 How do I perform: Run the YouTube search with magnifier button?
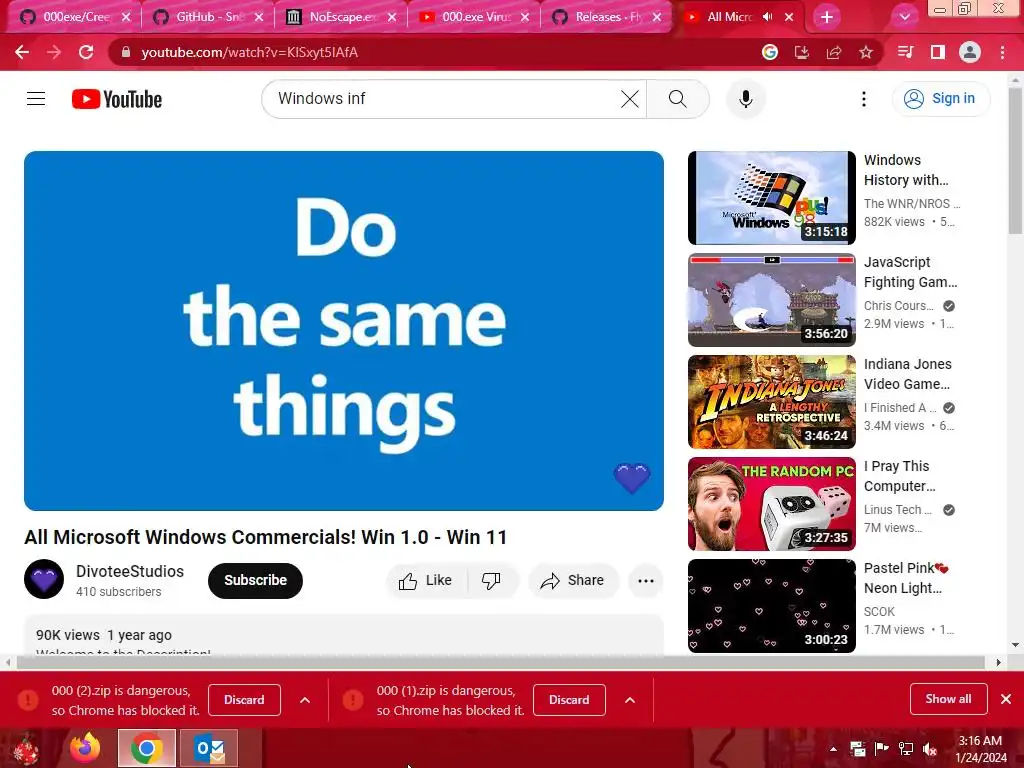(x=678, y=99)
